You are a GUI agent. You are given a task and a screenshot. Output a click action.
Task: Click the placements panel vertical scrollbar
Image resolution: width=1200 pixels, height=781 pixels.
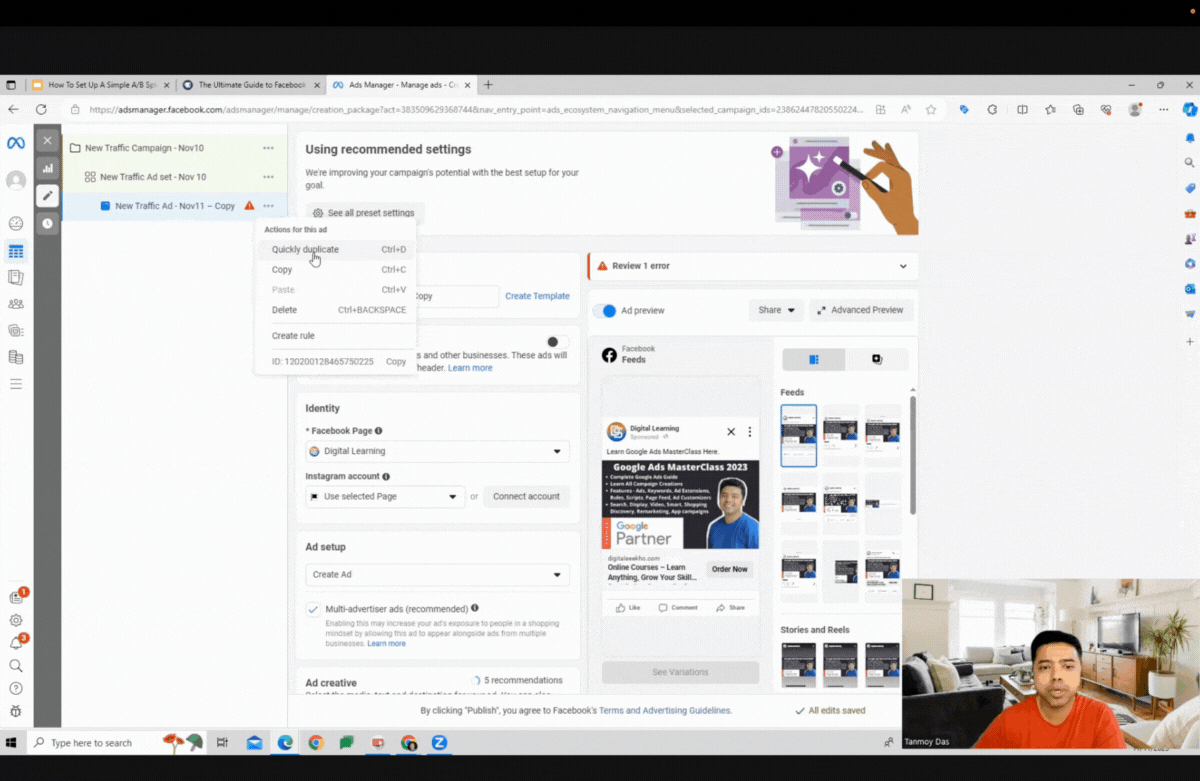(913, 455)
